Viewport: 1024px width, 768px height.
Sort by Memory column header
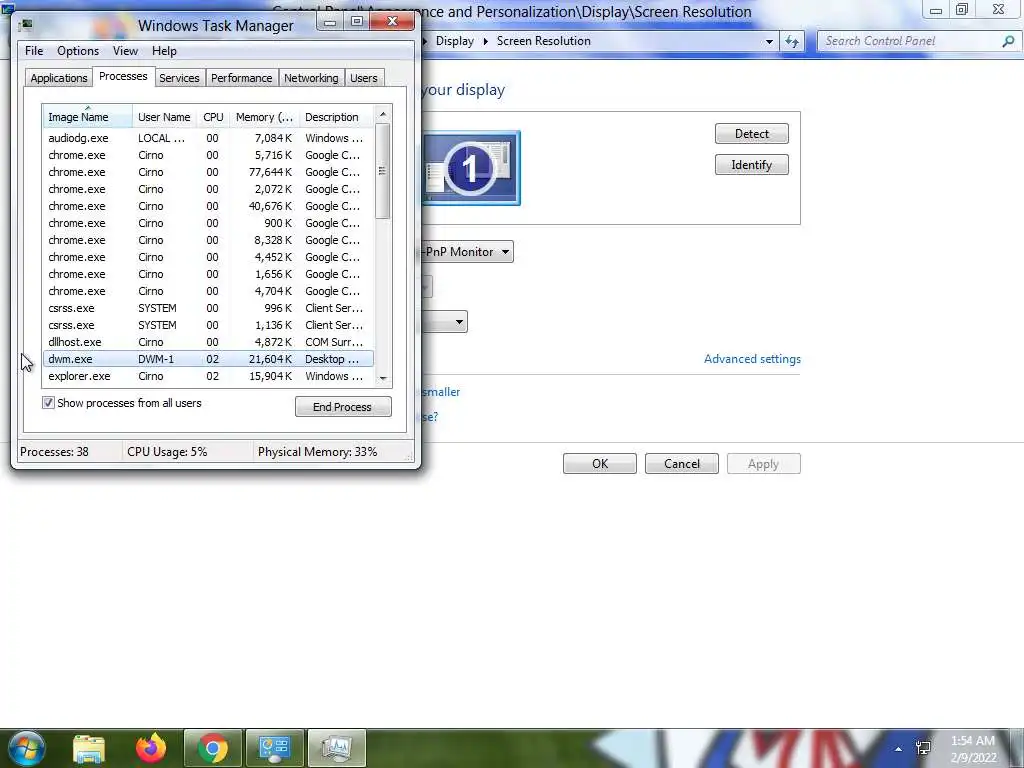coord(264,117)
